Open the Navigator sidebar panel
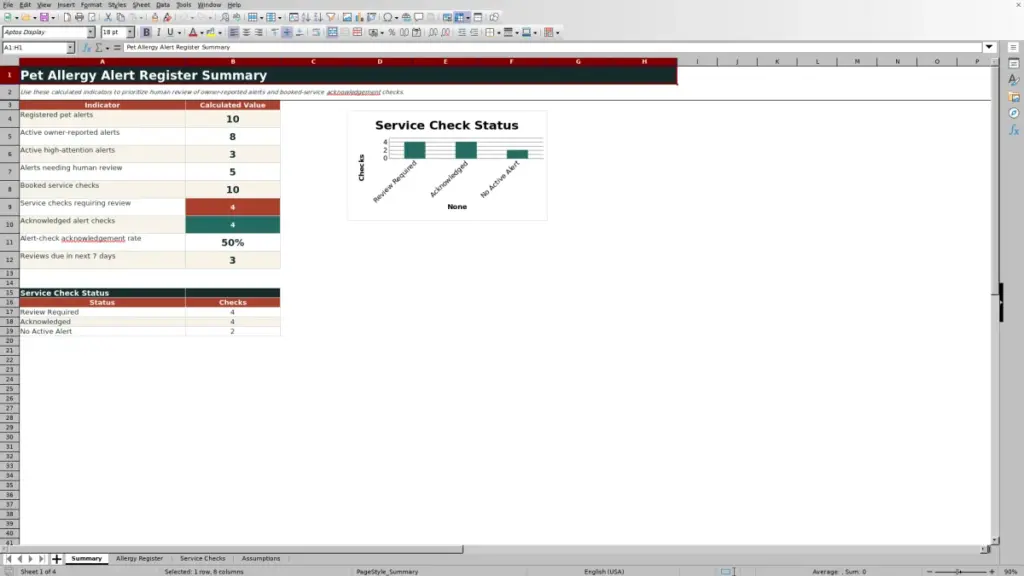Viewport: 1024px width, 576px height. point(1014,113)
